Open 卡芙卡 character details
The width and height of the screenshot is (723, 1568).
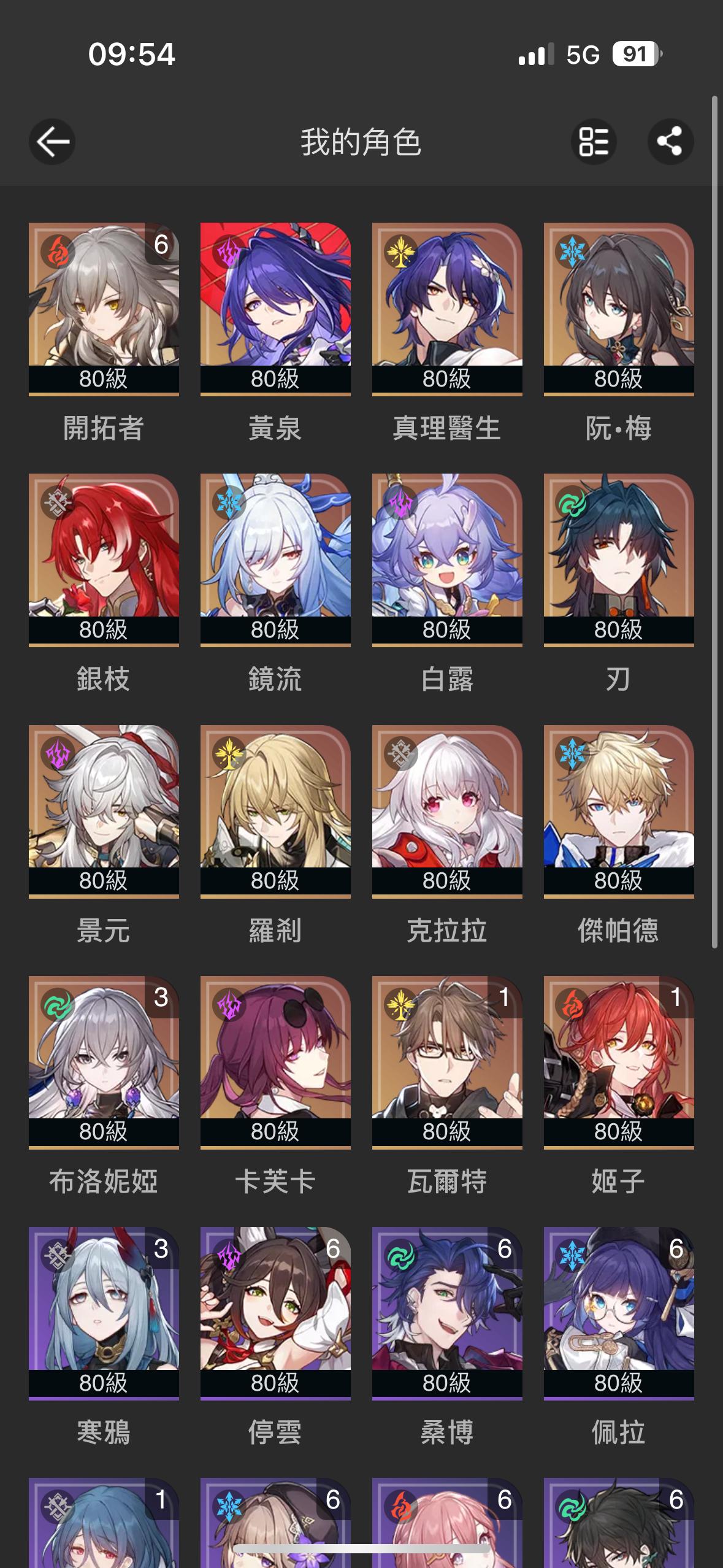275,1061
